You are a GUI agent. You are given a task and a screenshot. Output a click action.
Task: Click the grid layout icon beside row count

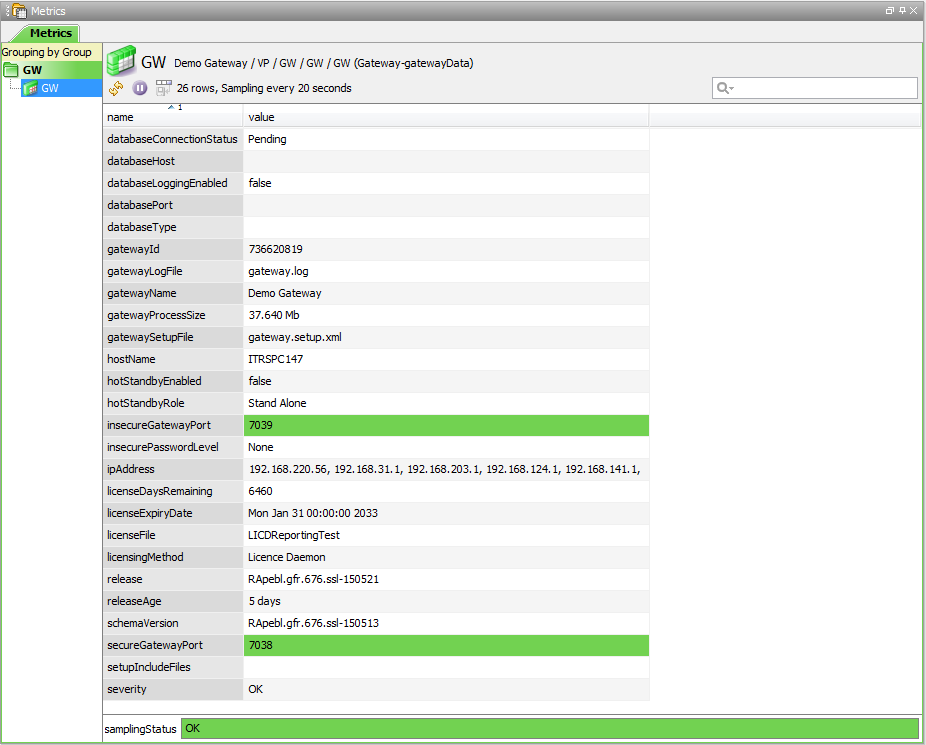pyautogui.click(x=163, y=88)
